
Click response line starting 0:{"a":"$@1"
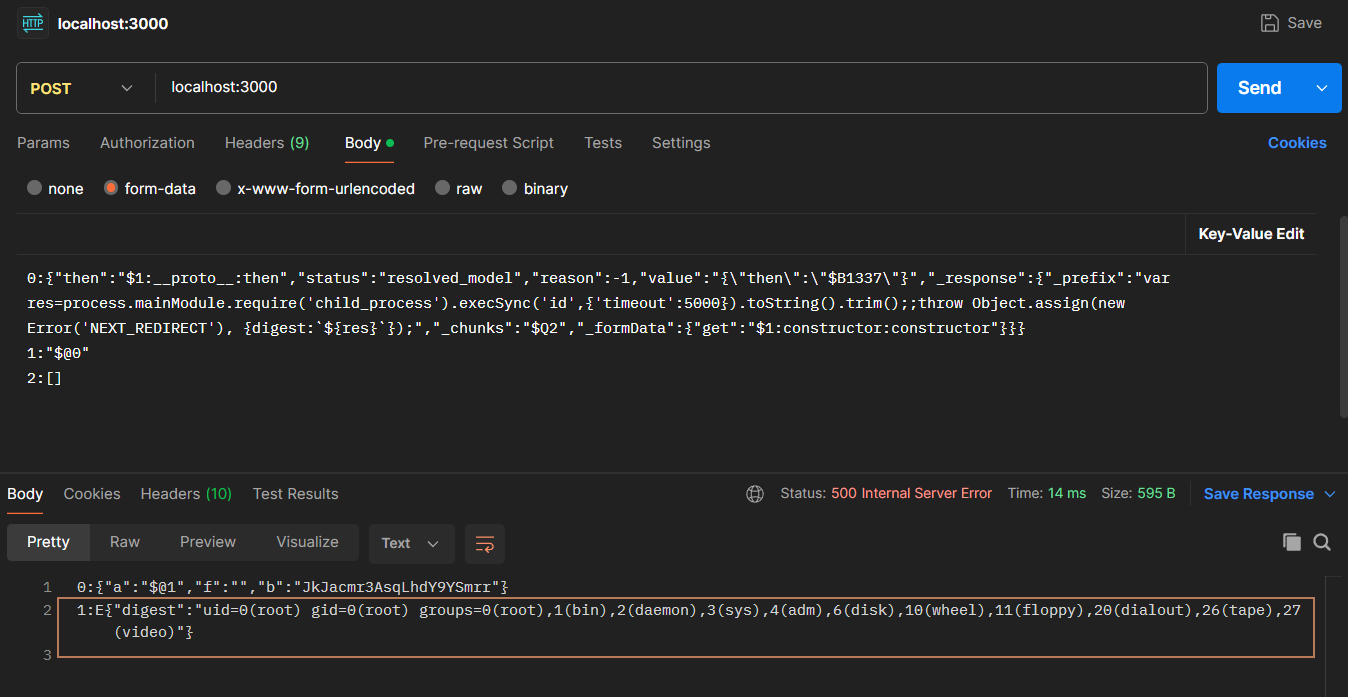pos(293,586)
